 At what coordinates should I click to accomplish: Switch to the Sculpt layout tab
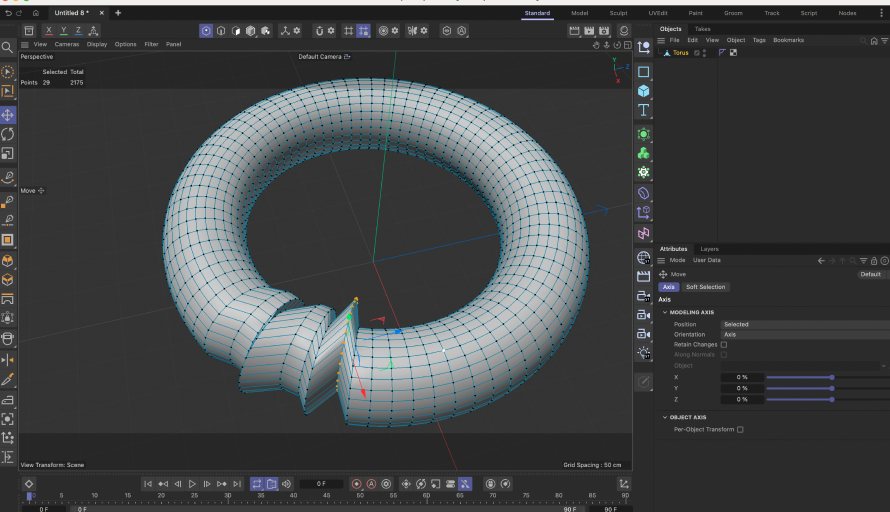tap(618, 13)
